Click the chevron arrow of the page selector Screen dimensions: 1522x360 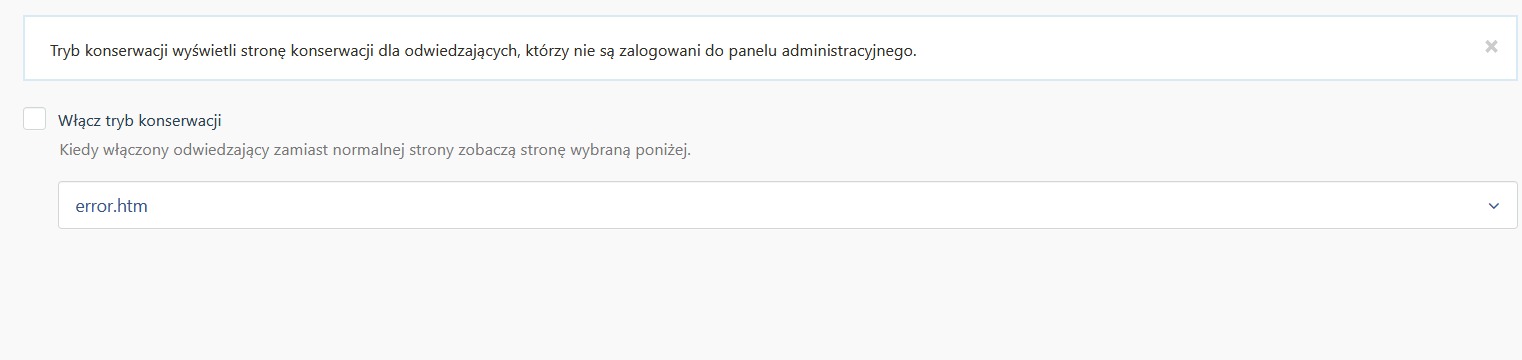point(1494,206)
